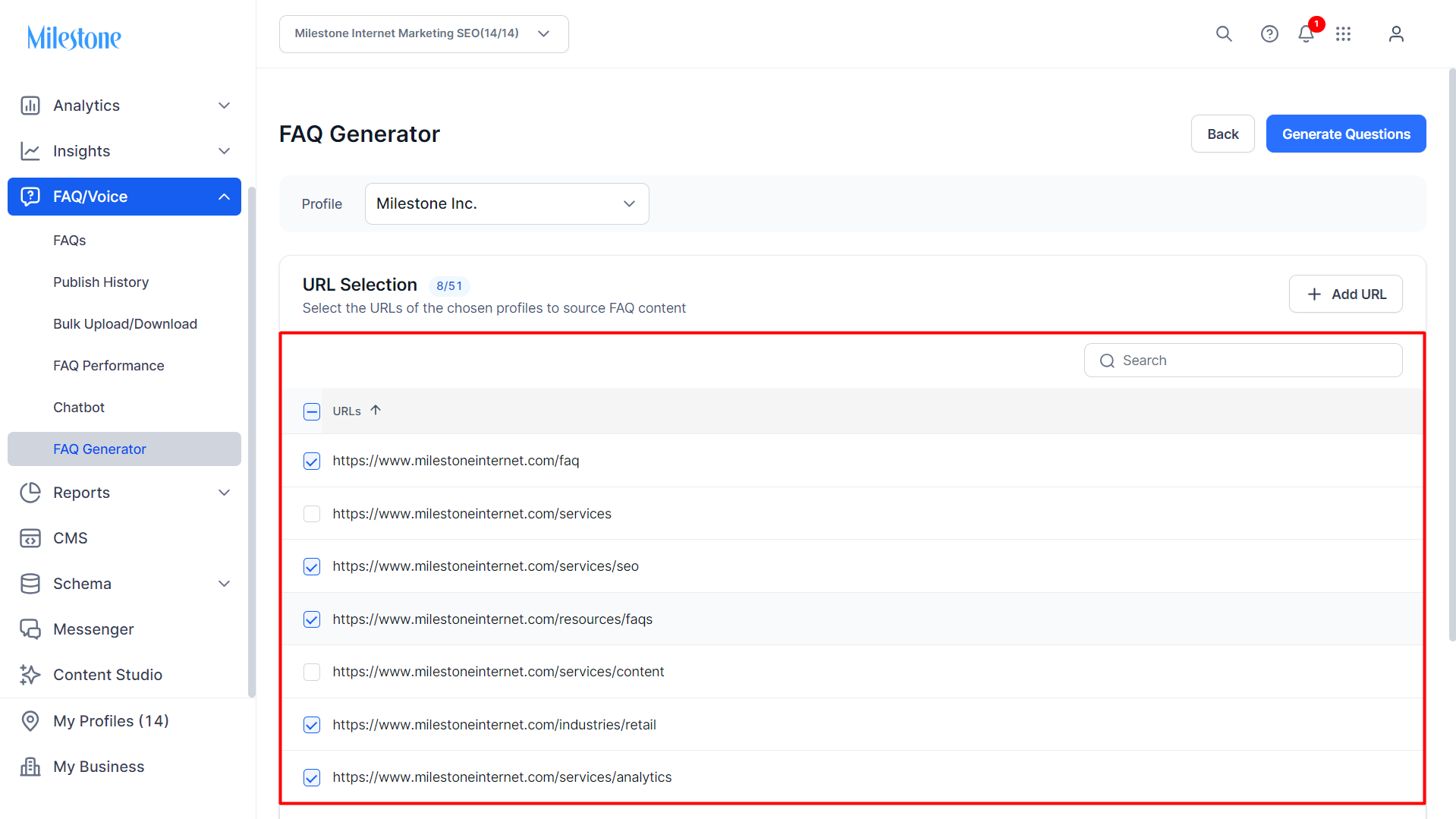This screenshot has height=819, width=1456.
Task: Uncheck the services/analytics URL checkbox
Action: click(312, 777)
